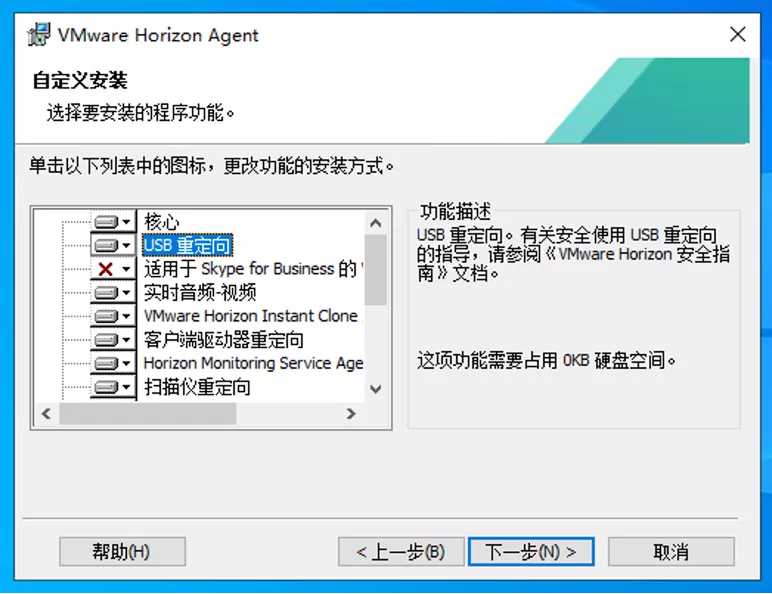Click the 下一步(N) button
The height and width of the screenshot is (594, 772).
pos(531,552)
